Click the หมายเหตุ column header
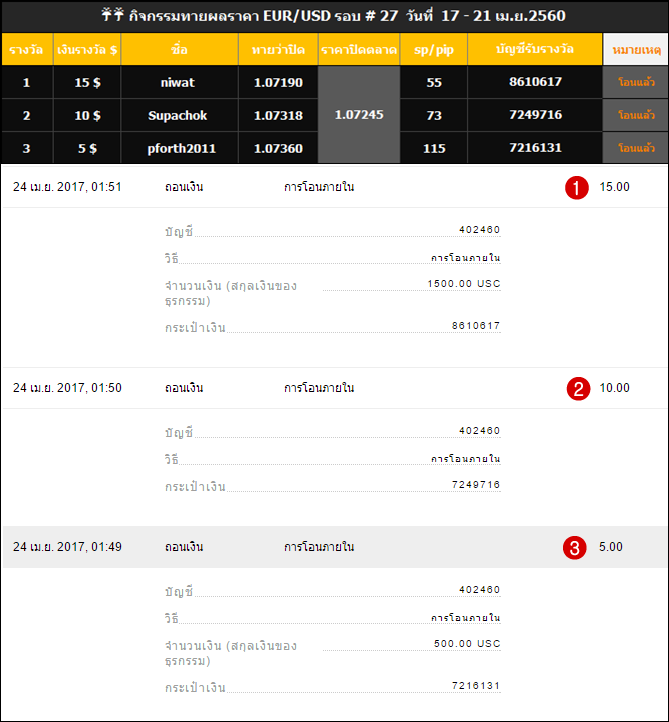 [635, 49]
